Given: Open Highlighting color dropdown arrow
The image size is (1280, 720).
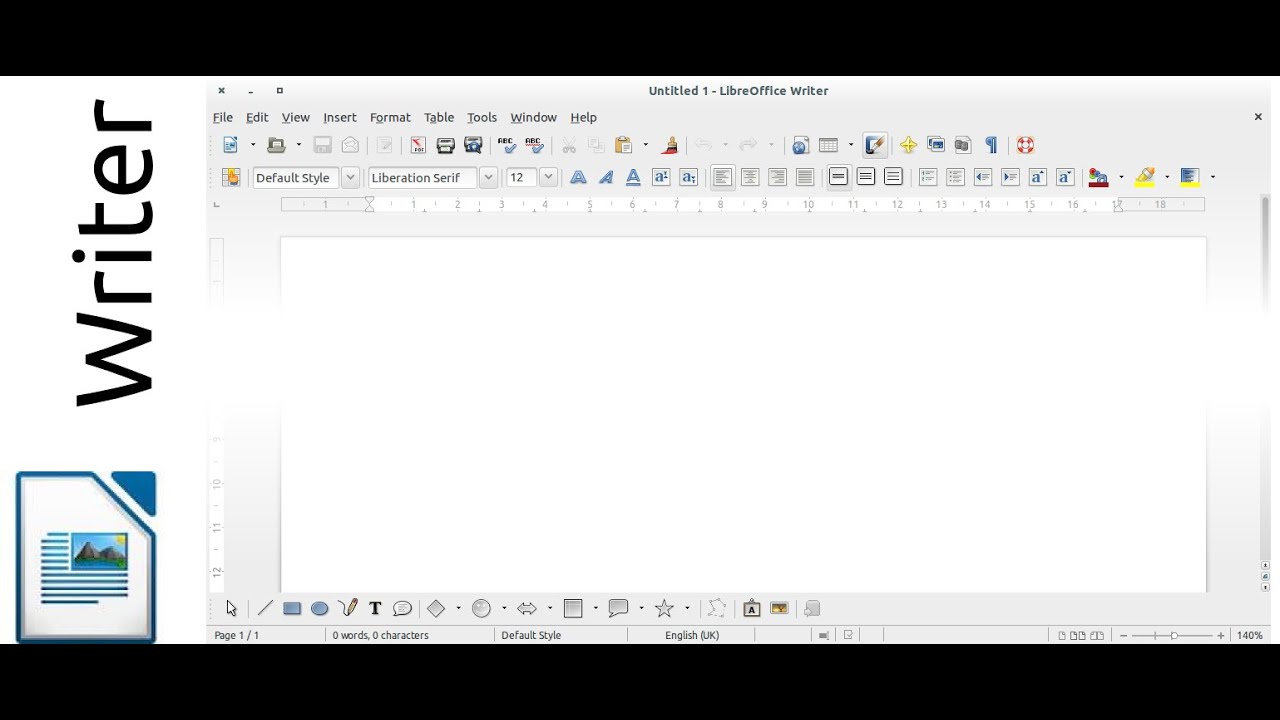Looking at the screenshot, I should pos(1167,177).
